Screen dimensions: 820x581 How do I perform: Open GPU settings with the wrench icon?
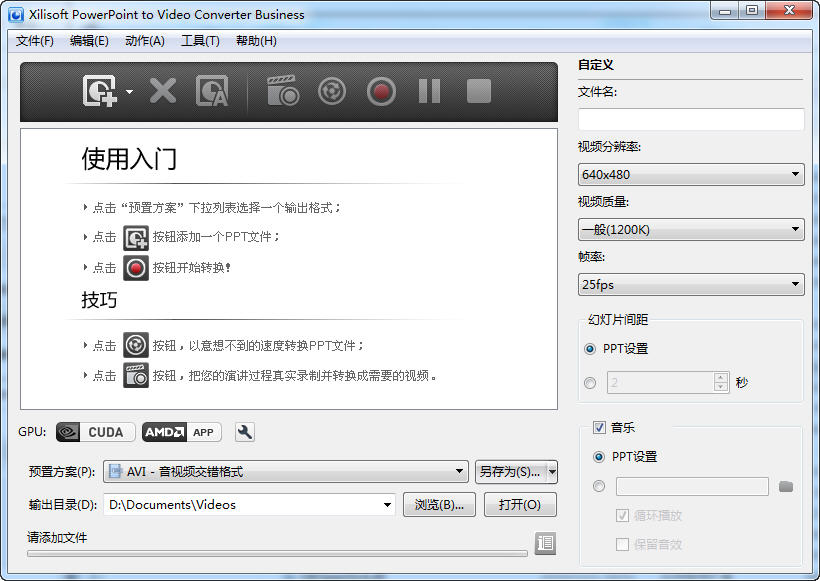click(x=243, y=432)
